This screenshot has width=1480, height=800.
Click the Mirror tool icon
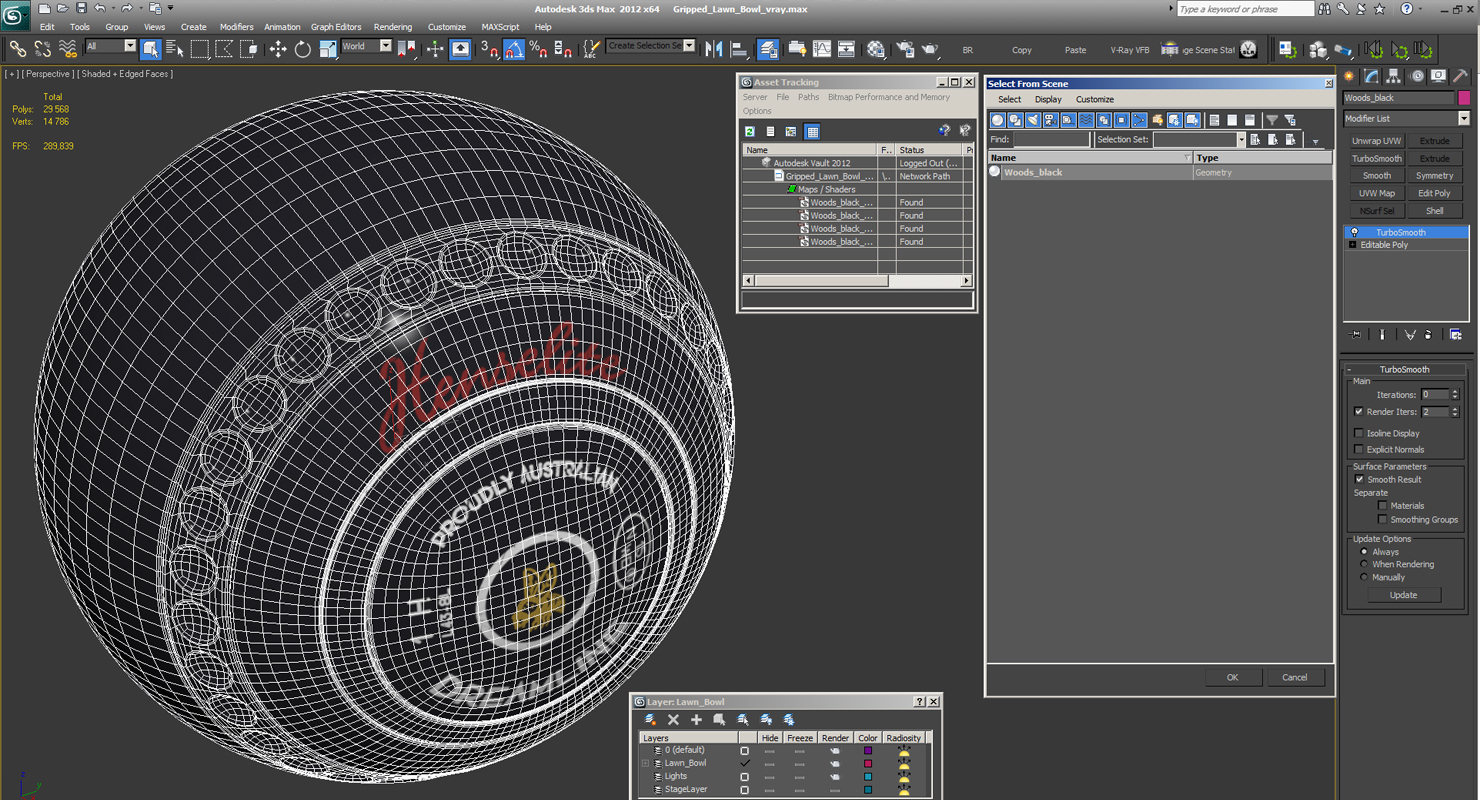point(714,48)
